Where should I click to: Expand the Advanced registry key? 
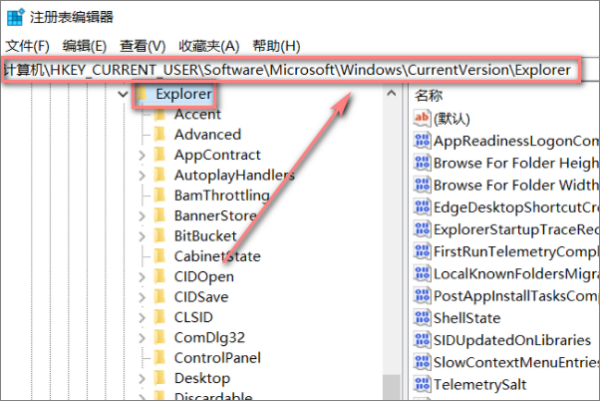tap(140, 134)
